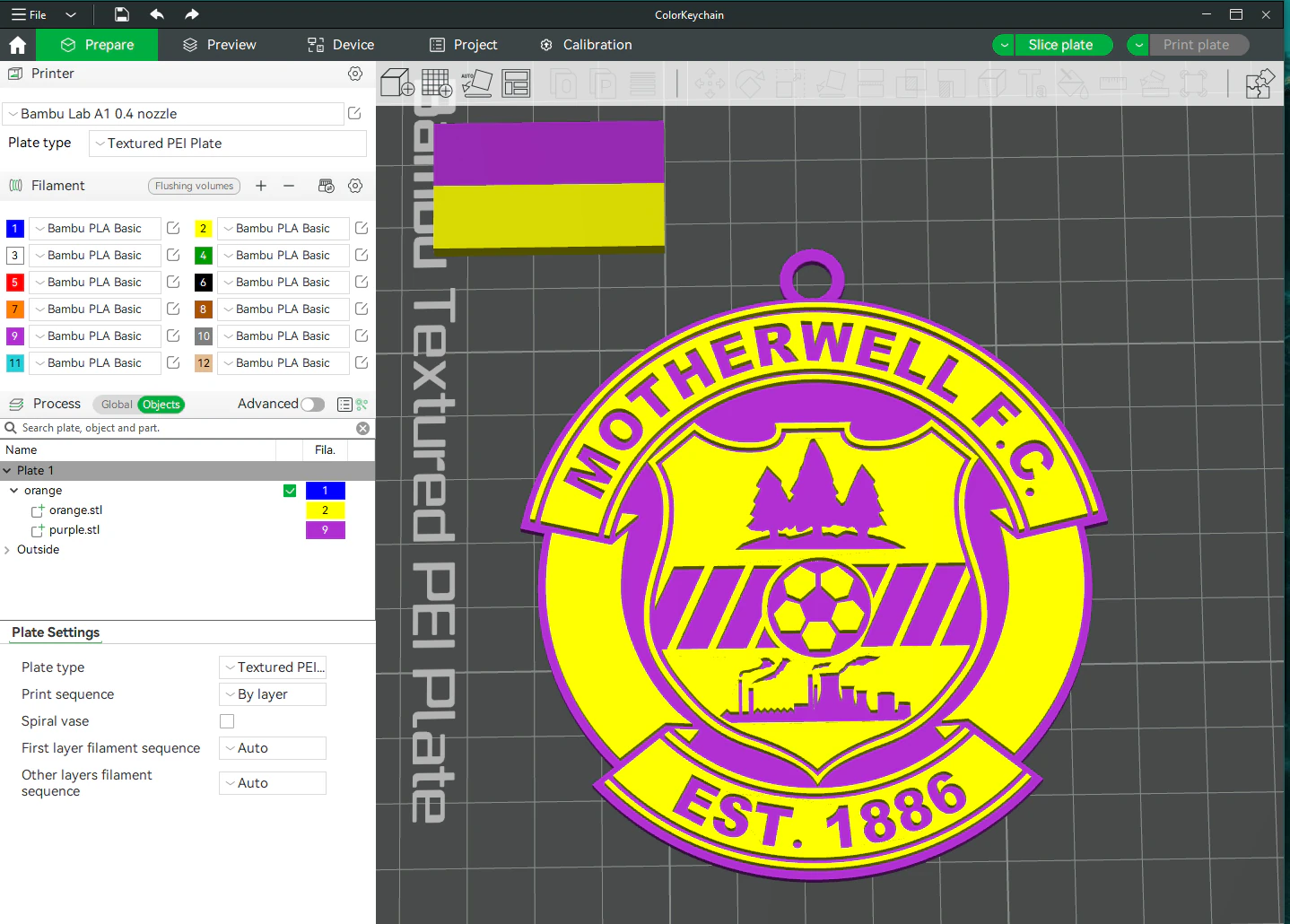Select the Rotate tool
Image resolution: width=1290 pixels, height=924 pixels.
tap(750, 84)
